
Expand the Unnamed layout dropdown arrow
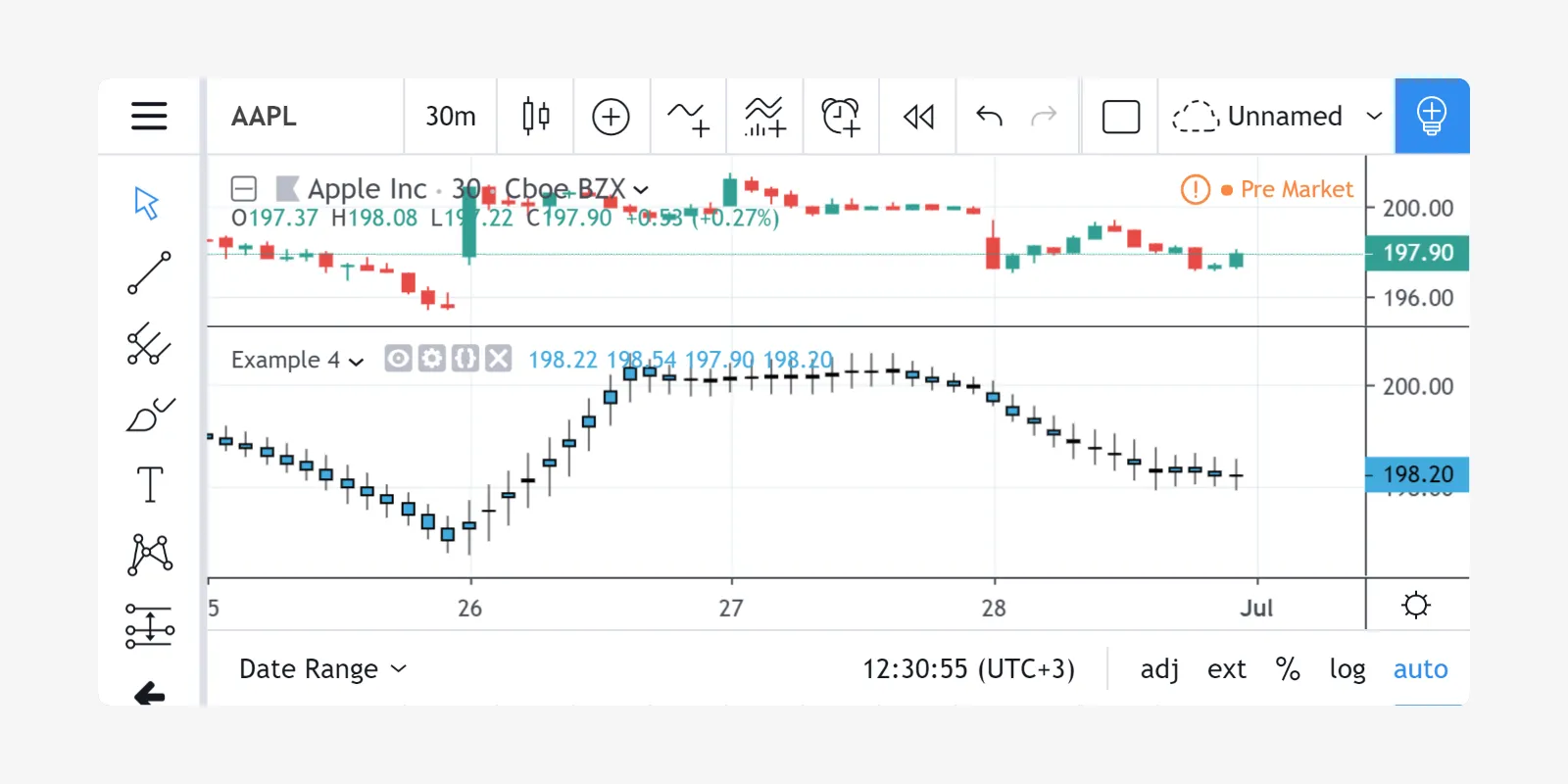click(1374, 116)
